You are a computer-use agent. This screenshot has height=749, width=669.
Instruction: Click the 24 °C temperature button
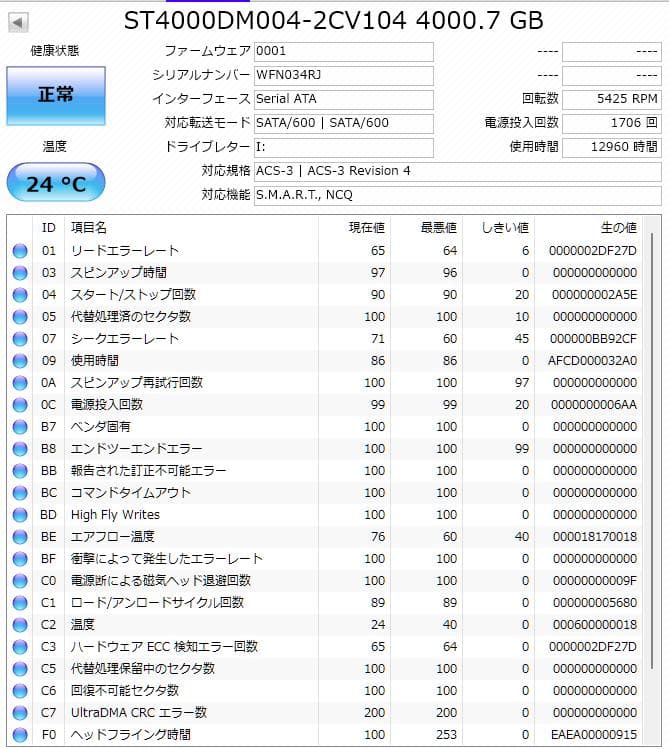(x=56, y=183)
